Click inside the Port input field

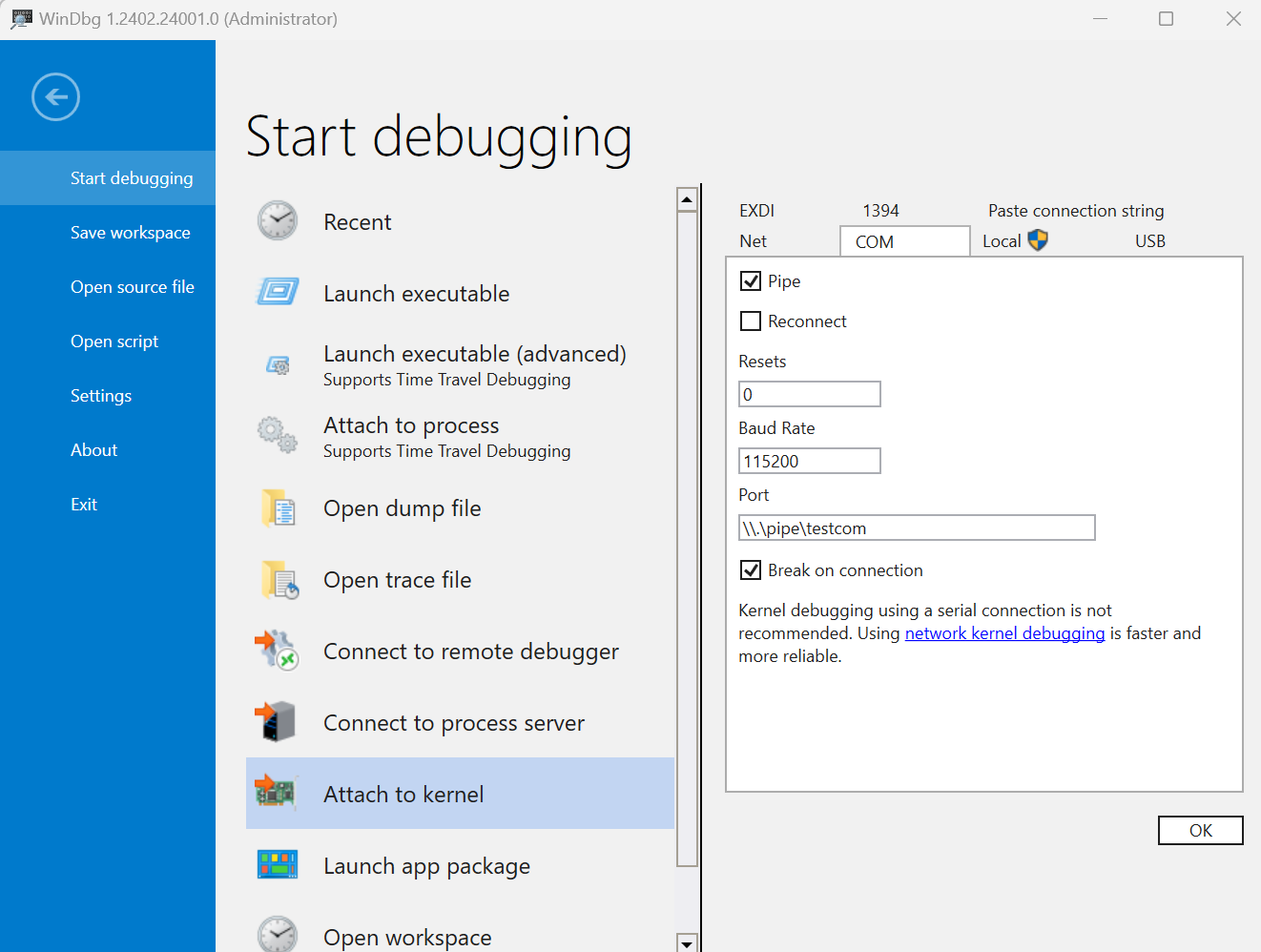tap(916, 528)
